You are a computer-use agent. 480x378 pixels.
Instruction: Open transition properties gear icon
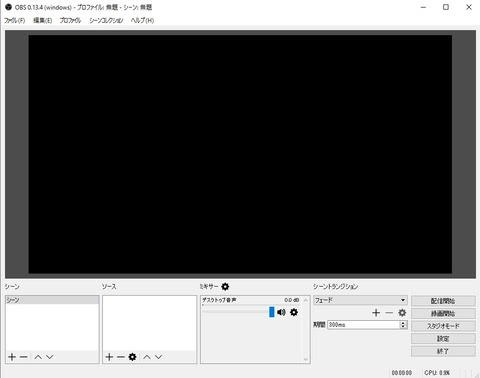click(402, 313)
